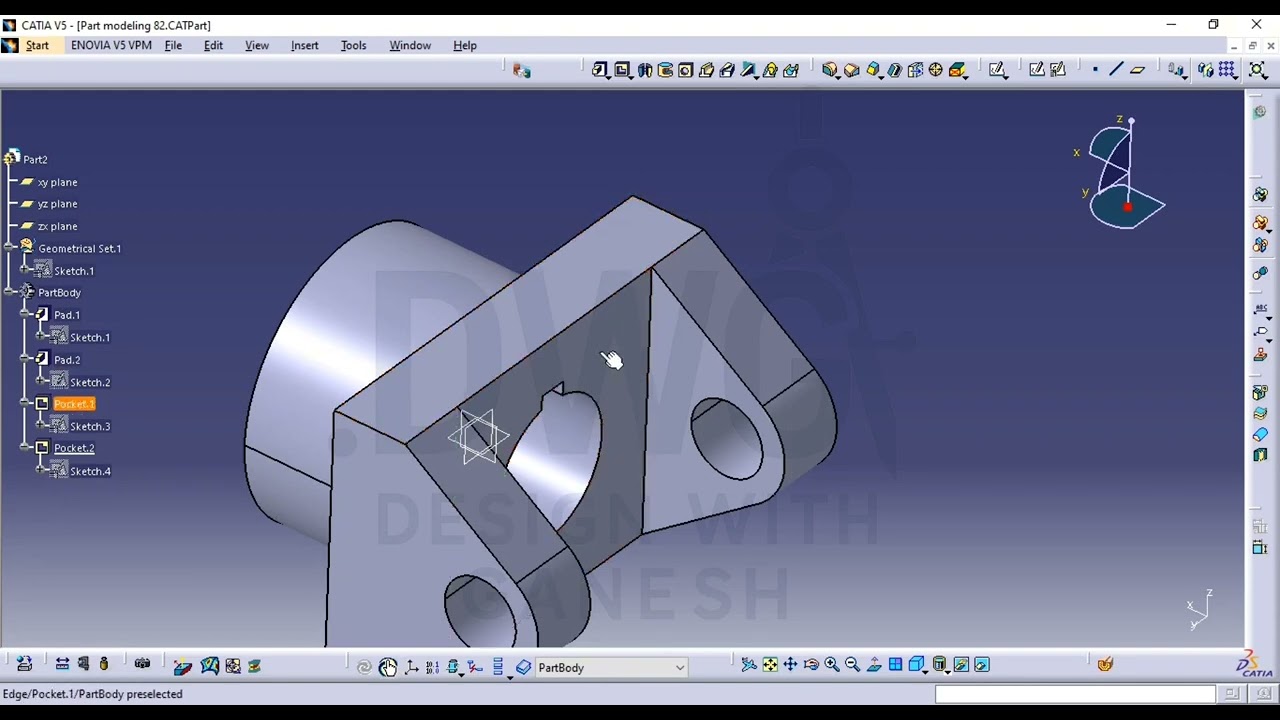Select the Pocket tool icon
Viewport: 1280px width, 720px height.
click(x=622, y=69)
